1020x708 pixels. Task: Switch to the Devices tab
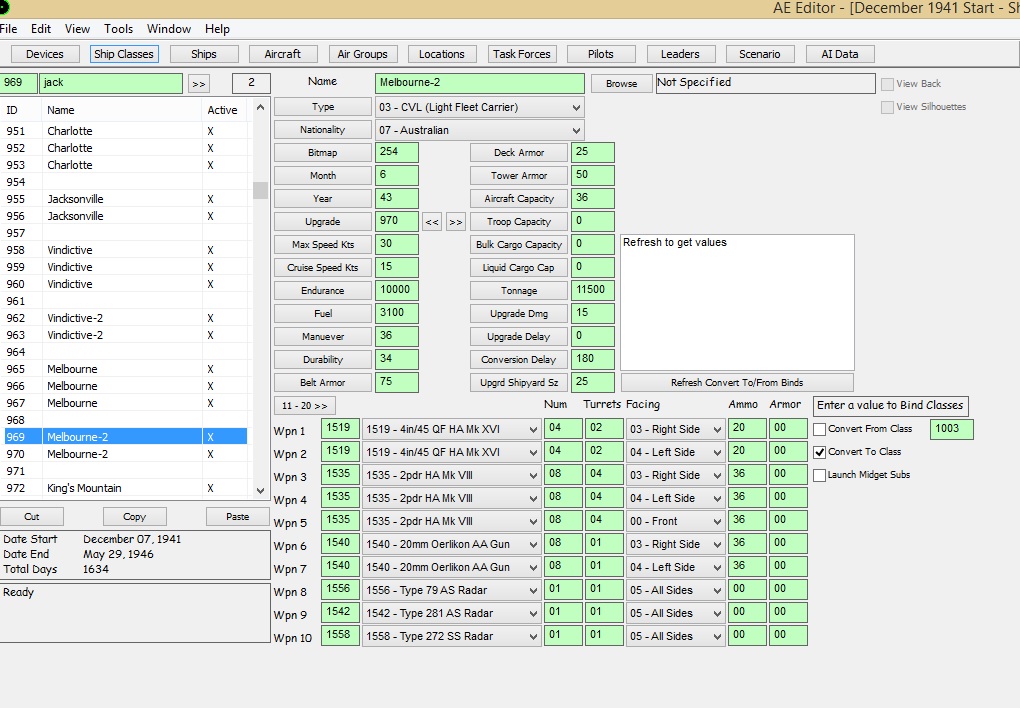45,54
